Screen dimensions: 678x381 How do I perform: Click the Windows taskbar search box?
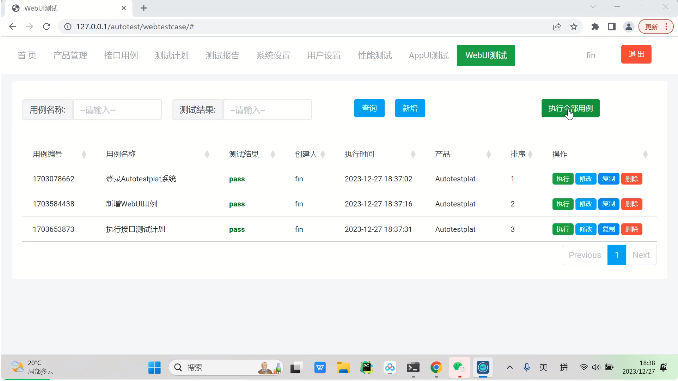pyautogui.click(x=225, y=368)
